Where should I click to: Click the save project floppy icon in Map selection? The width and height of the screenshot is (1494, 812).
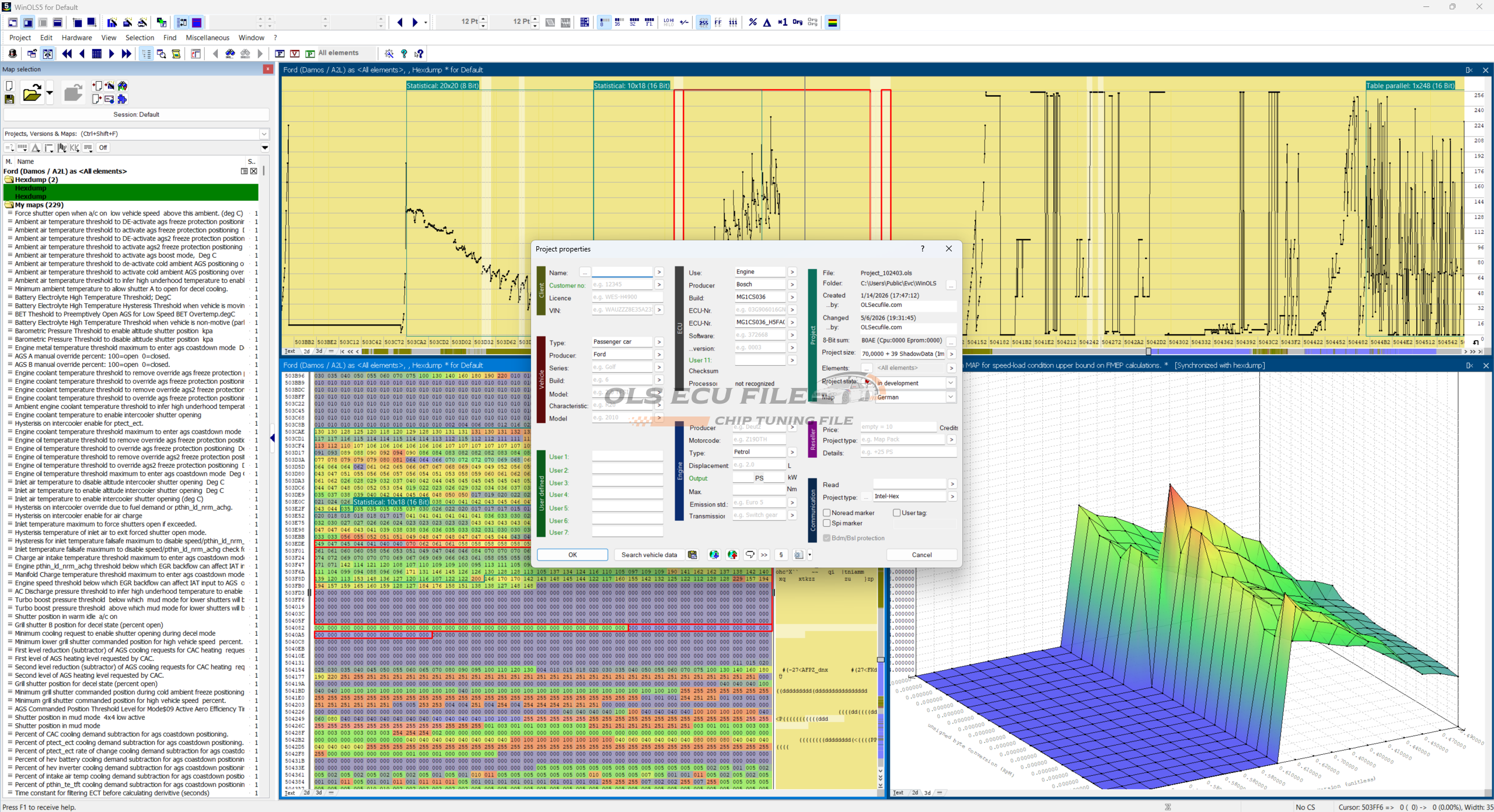pyautogui.click(x=9, y=100)
